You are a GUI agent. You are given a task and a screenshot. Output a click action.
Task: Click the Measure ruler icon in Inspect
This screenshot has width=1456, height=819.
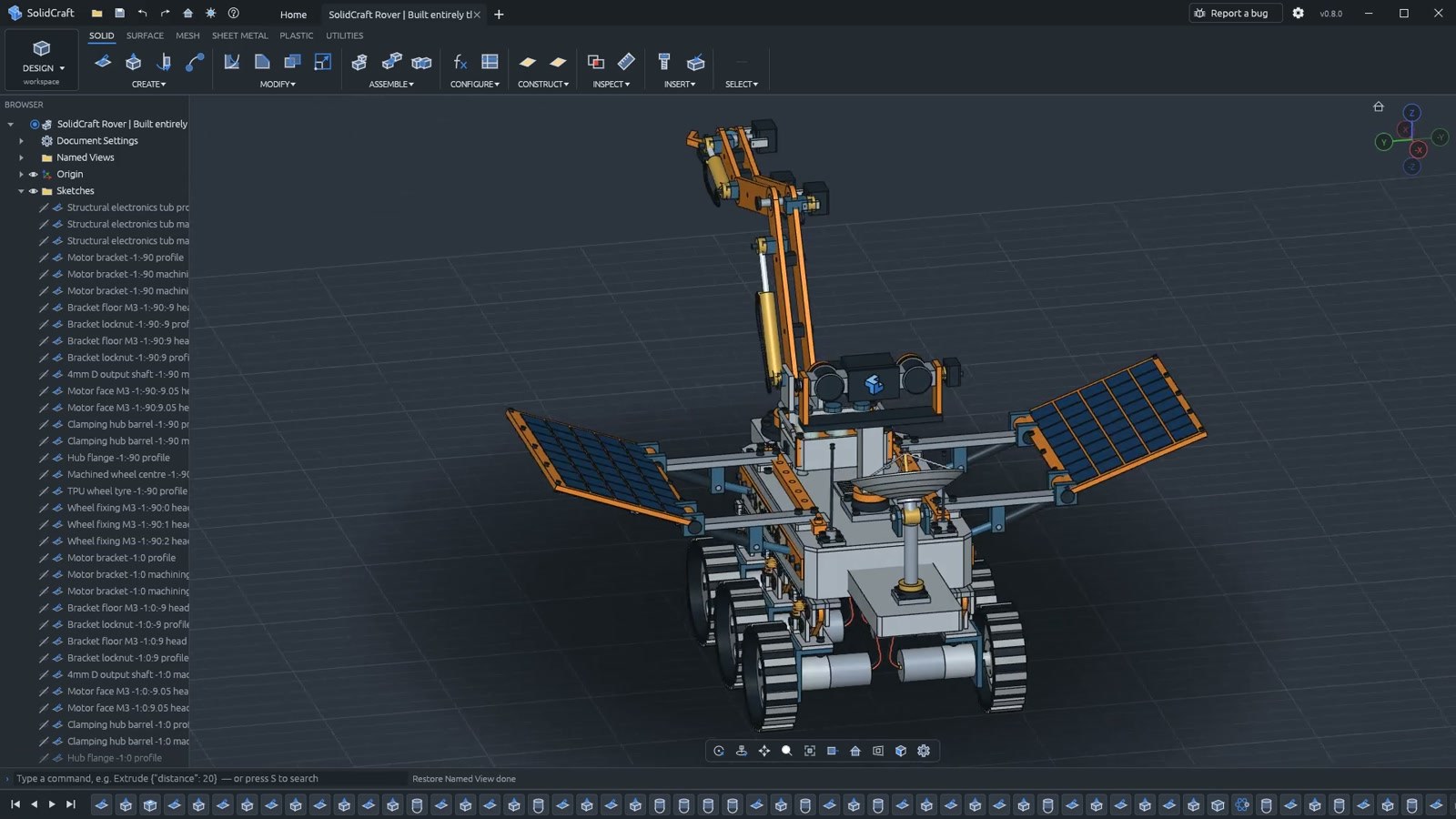(626, 62)
